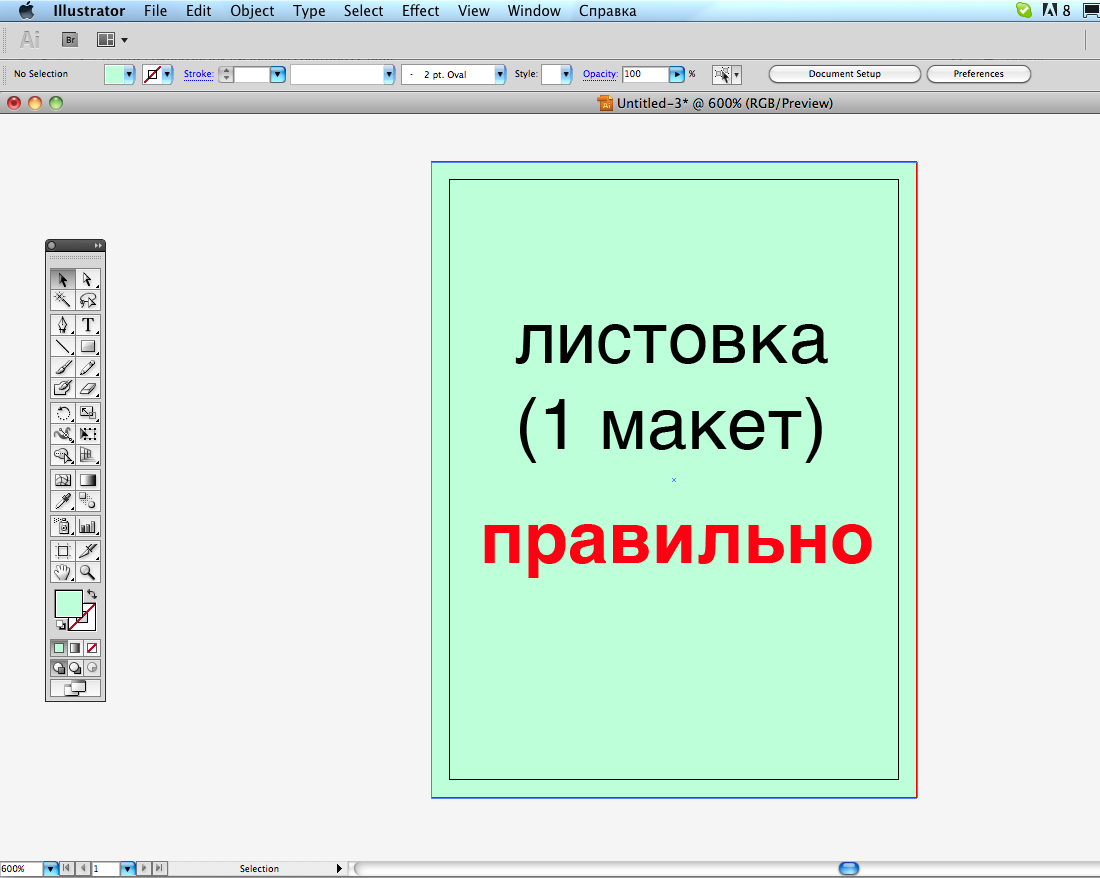
Task: Select the Gradient tool
Action: (88, 480)
